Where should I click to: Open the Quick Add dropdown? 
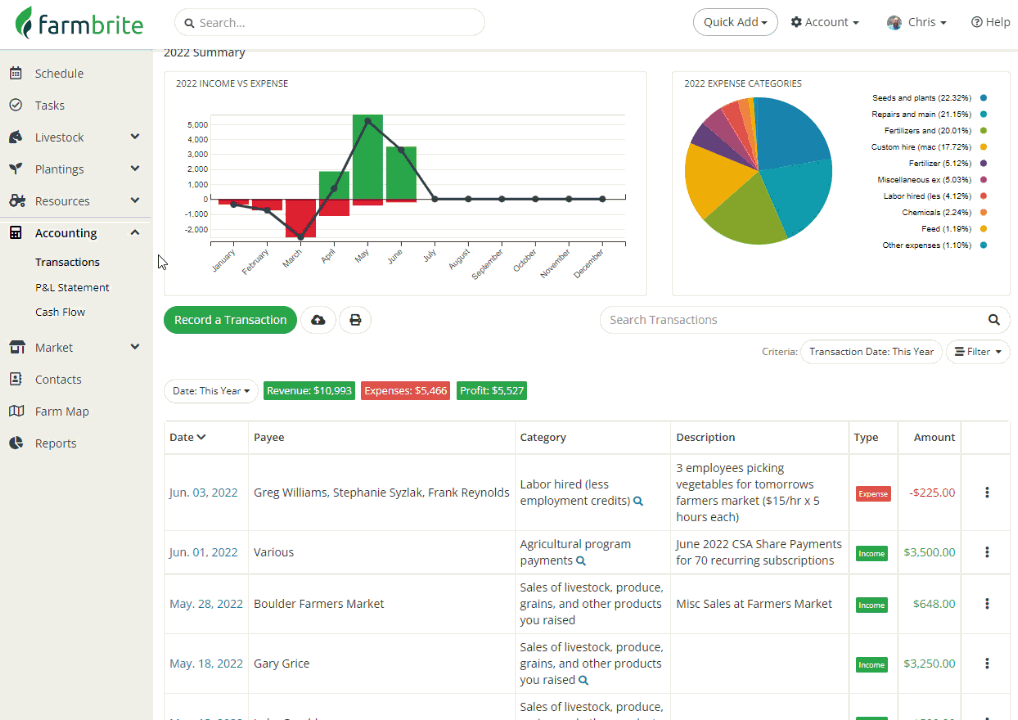tap(735, 22)
